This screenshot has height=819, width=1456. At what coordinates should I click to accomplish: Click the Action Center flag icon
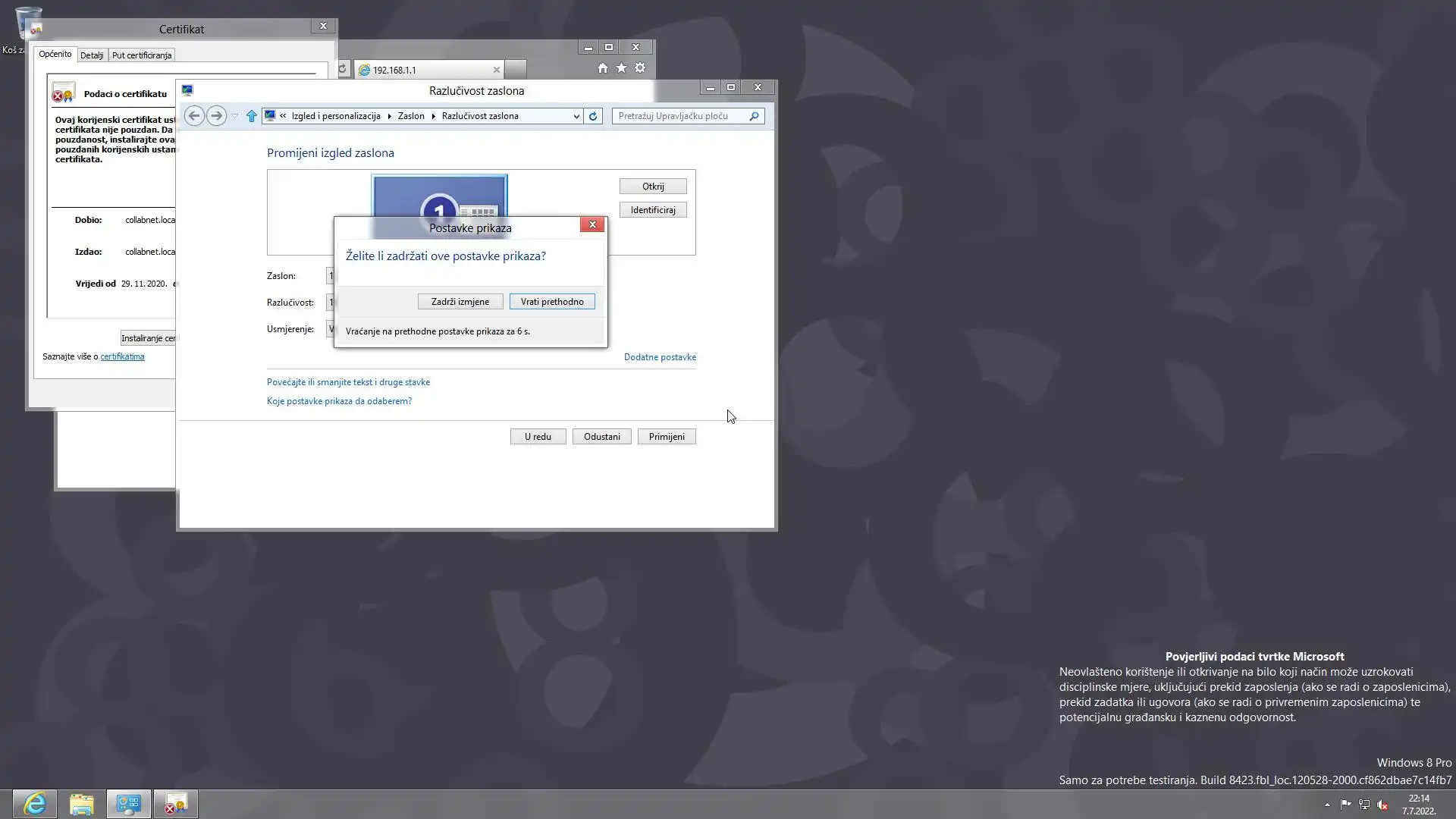1345,805
